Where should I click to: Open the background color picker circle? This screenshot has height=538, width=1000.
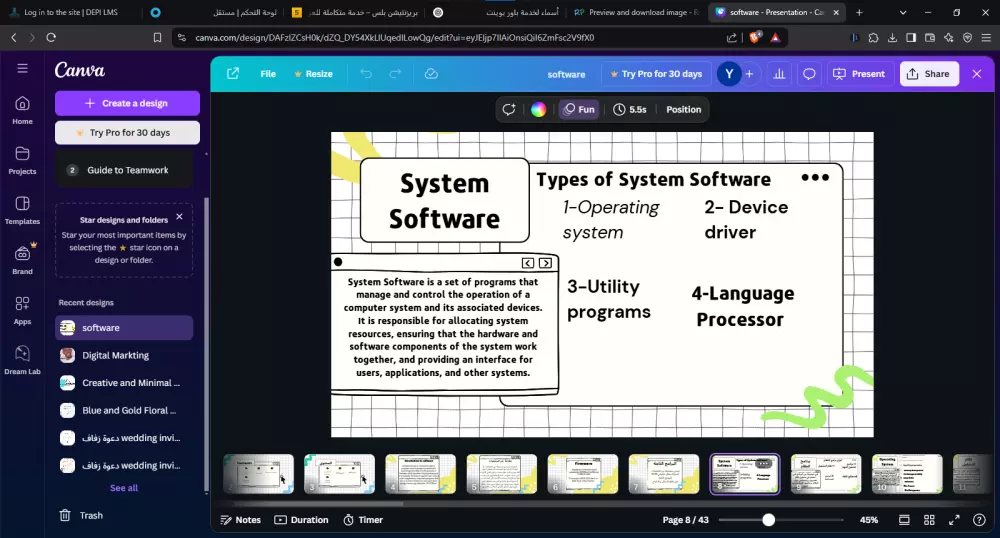(538, 110)
